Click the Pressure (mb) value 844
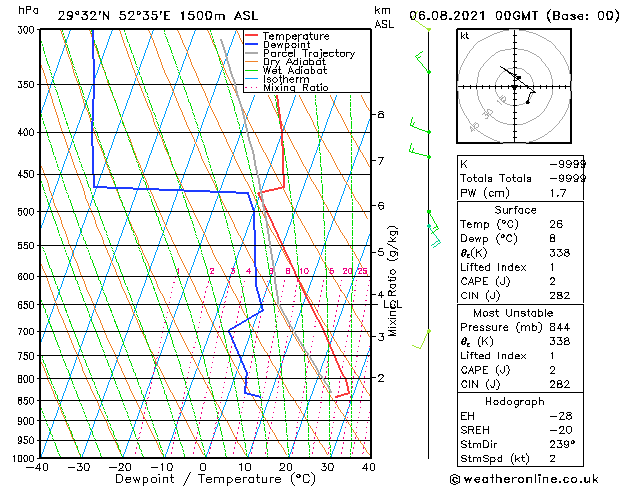Image resolution: width=629 pixels, height=486 pixels. 560,327
